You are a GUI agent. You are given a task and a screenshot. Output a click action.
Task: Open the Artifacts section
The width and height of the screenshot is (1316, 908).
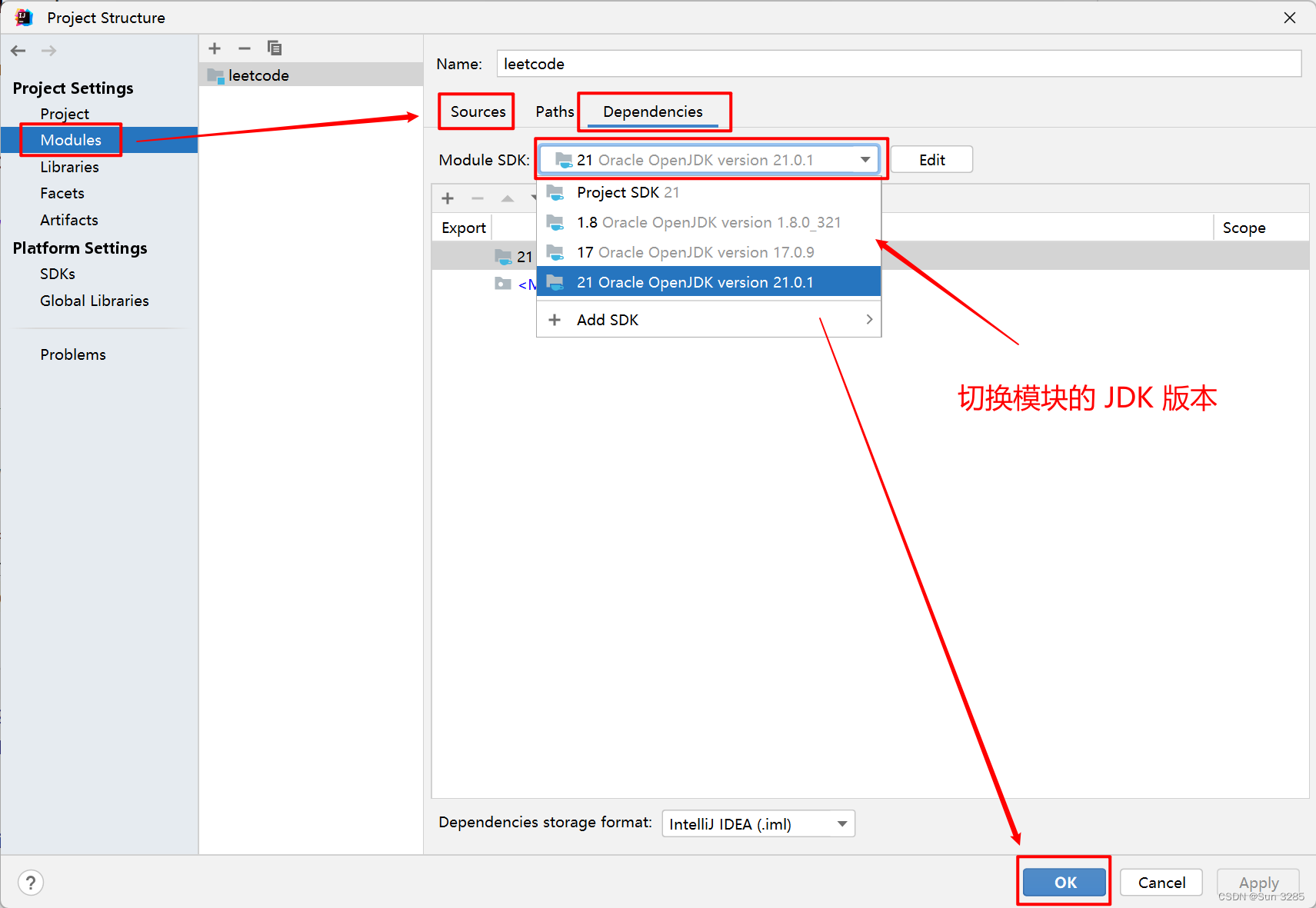pyautogui.click(x=69, y=220)
